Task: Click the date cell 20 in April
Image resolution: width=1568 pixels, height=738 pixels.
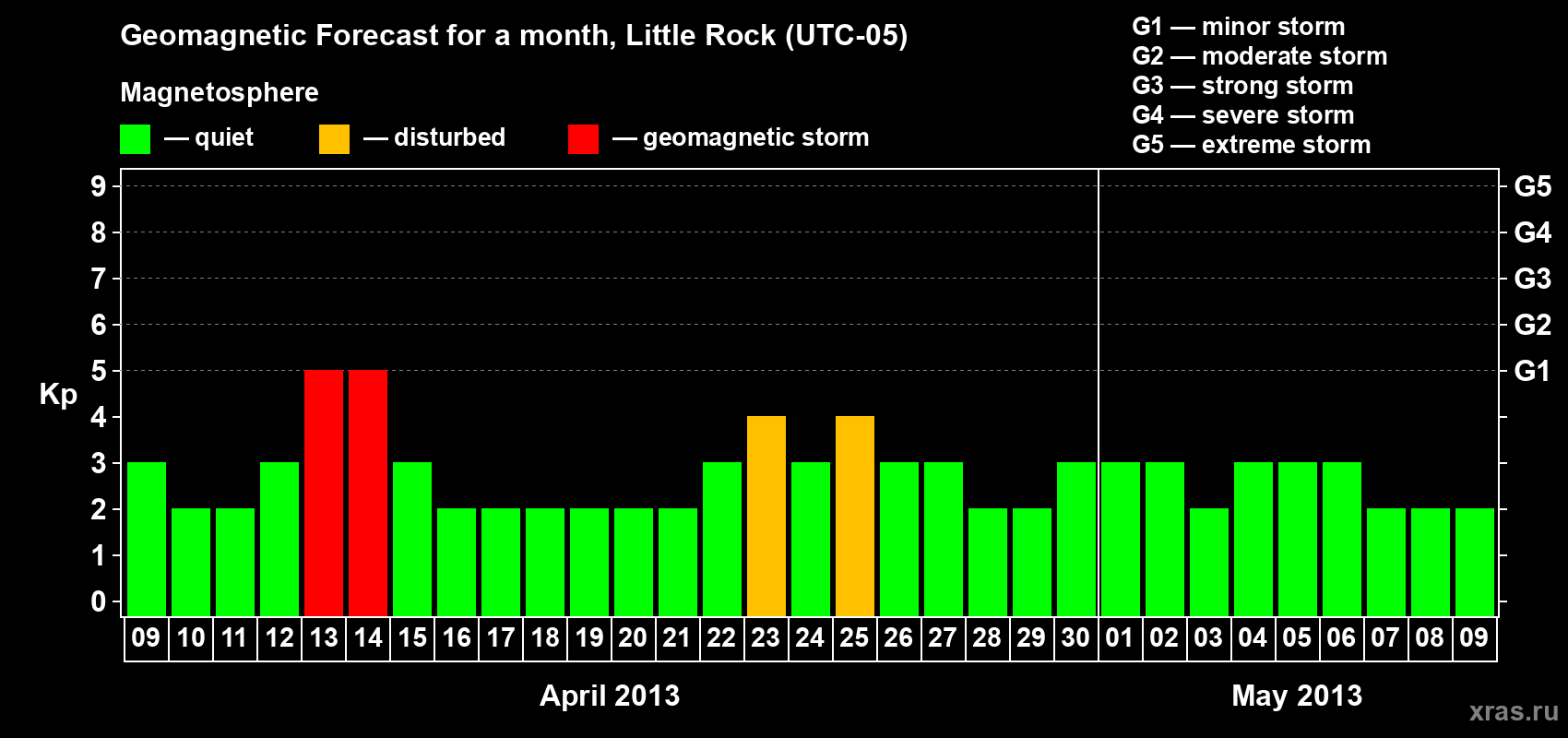Action: [634, 638]
